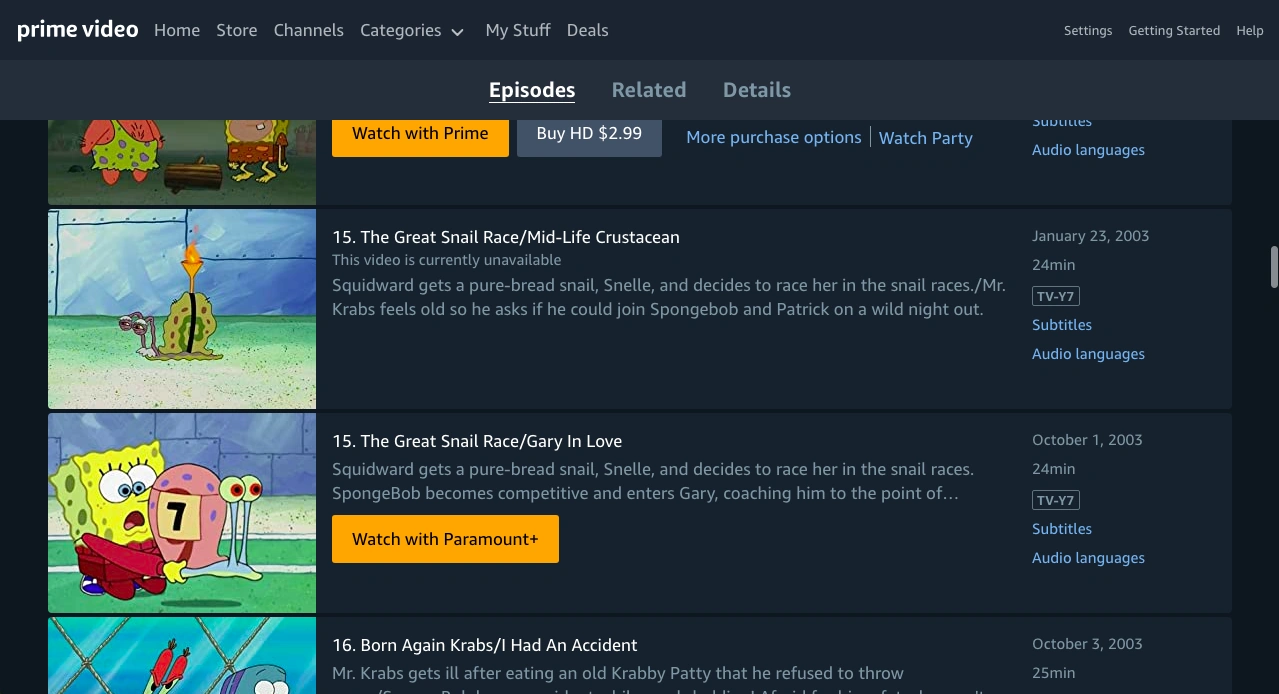Start a Watch Party

pyautogui.click(x=926, y=138)
